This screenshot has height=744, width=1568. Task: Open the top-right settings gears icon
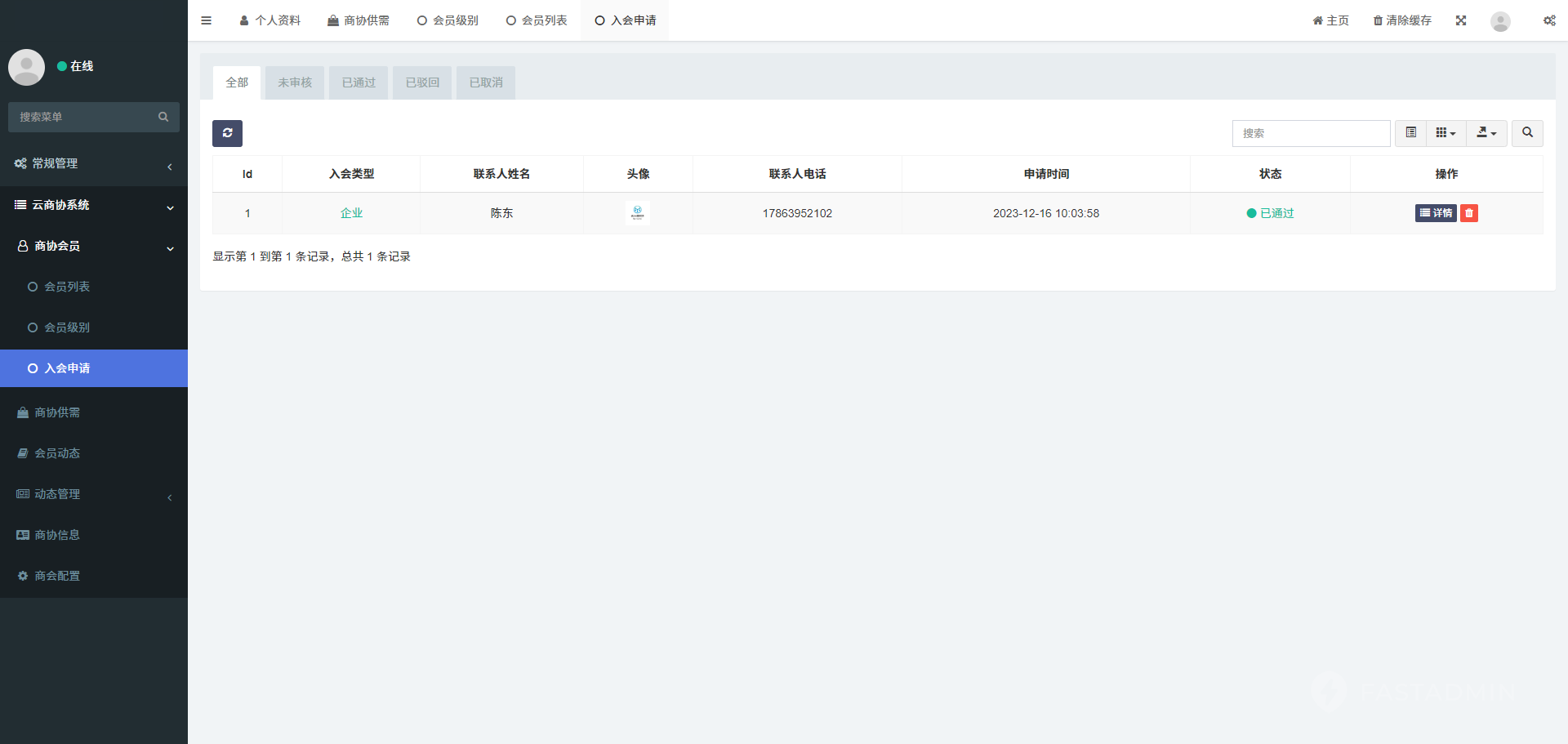[x=1549, y=20]
